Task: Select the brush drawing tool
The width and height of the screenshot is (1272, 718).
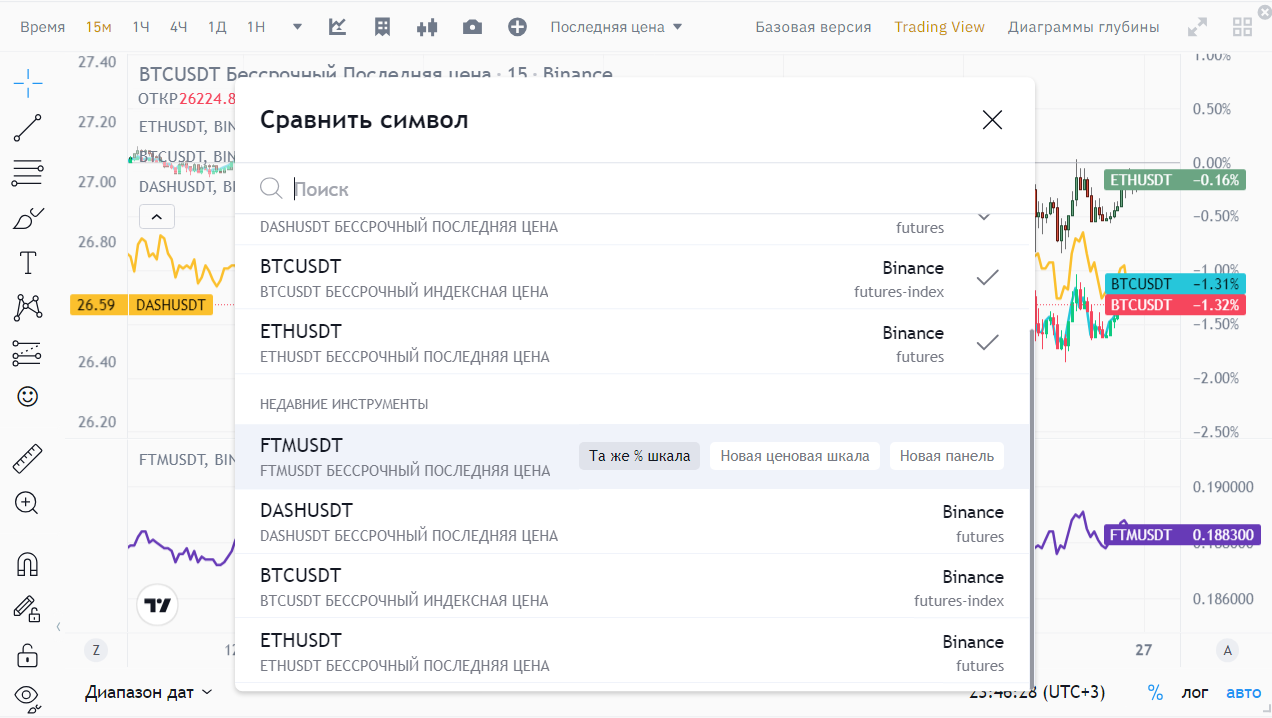Action: [28, 218]
